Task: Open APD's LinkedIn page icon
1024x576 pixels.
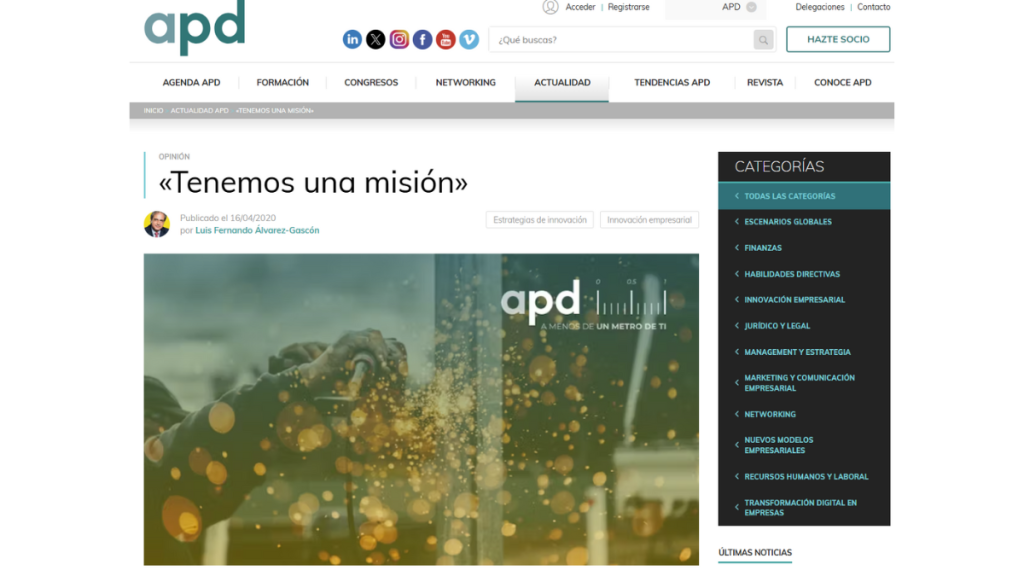Action: click(x=352, y=39)
